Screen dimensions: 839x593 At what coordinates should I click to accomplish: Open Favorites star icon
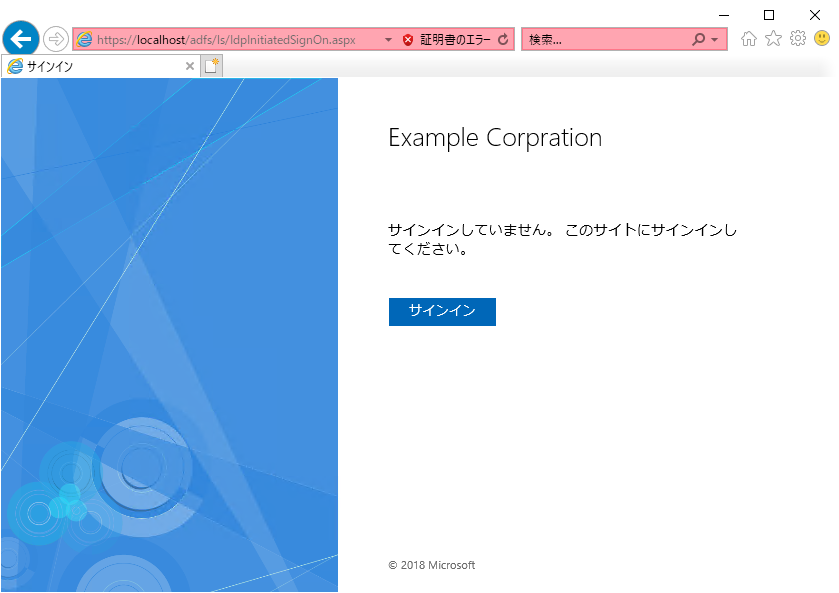(x=773, y=39)
